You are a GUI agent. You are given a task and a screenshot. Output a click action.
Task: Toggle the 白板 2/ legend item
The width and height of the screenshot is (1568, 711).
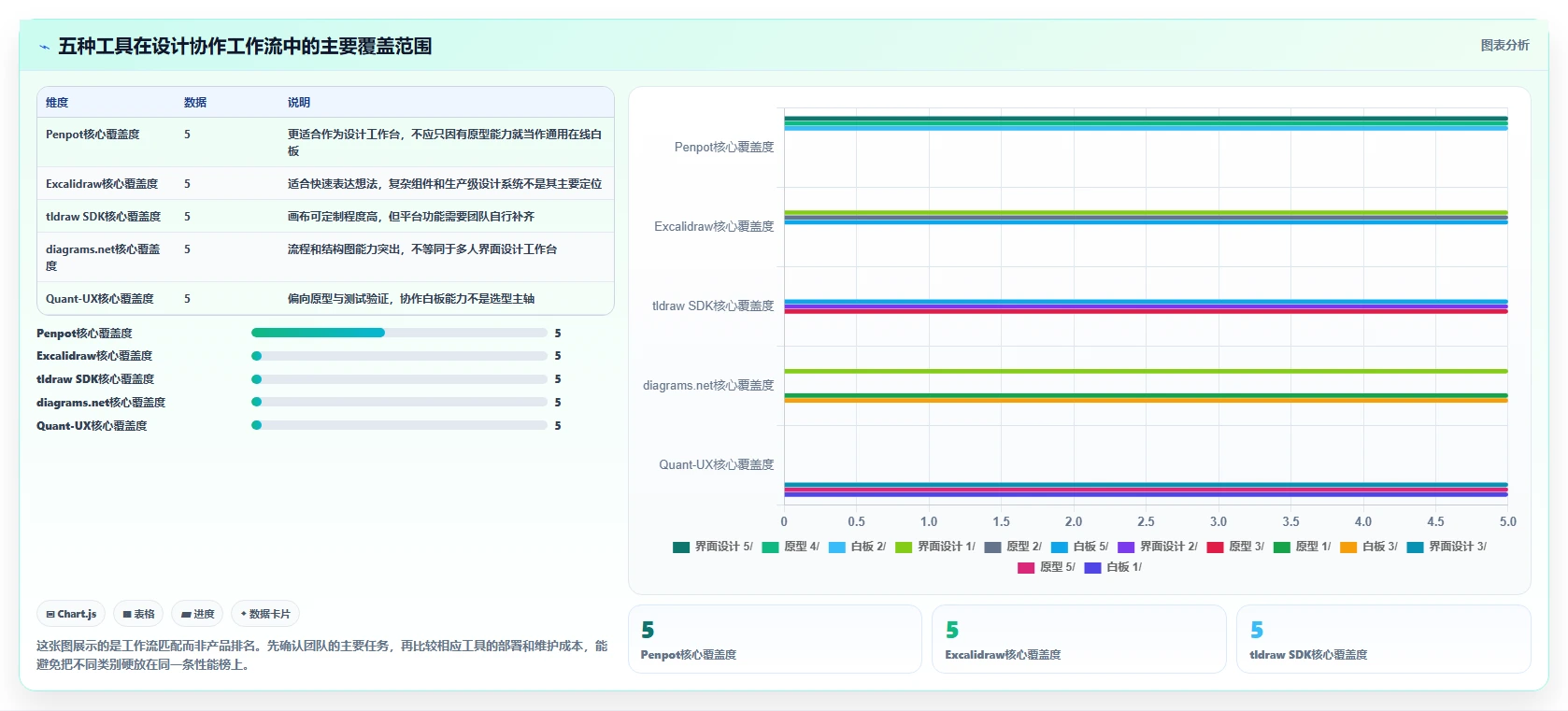pyautogui.click(x=857, y=547)
